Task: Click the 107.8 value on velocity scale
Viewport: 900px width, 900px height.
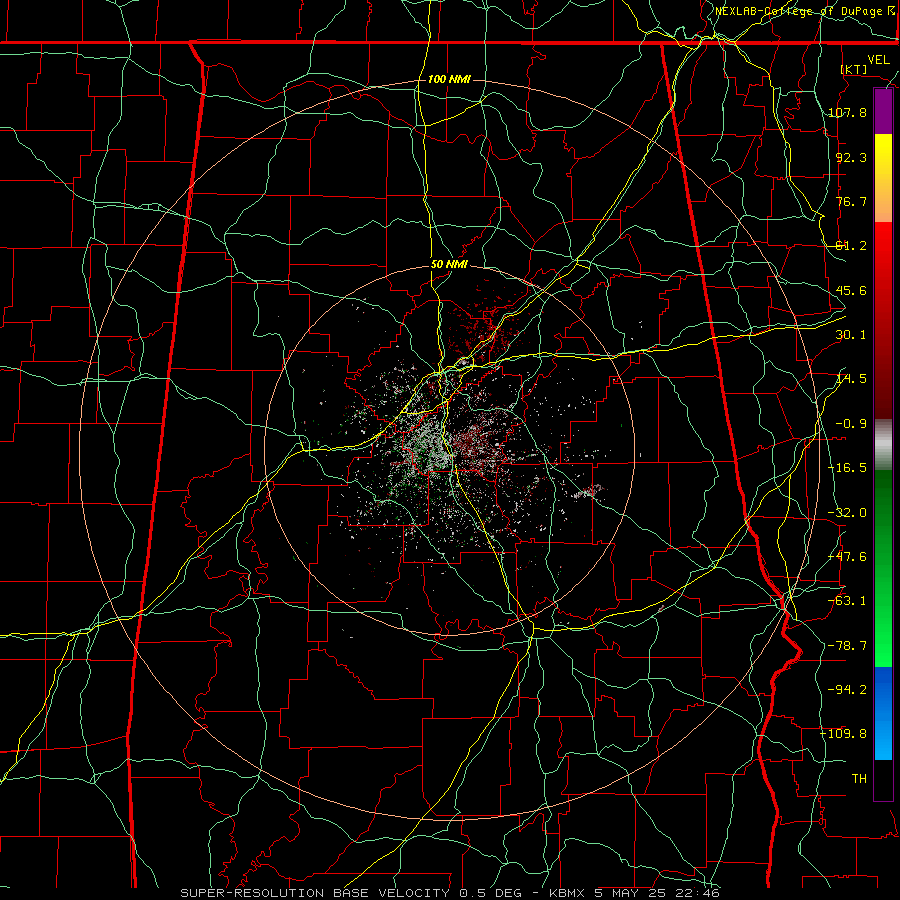Action: (x=848, y=112)
